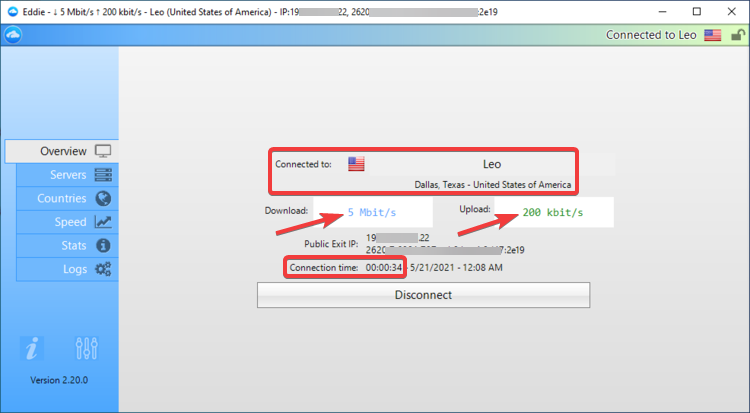The image size is (750, 413).
Task: Open the About info icon
Action: coord(34,348)
